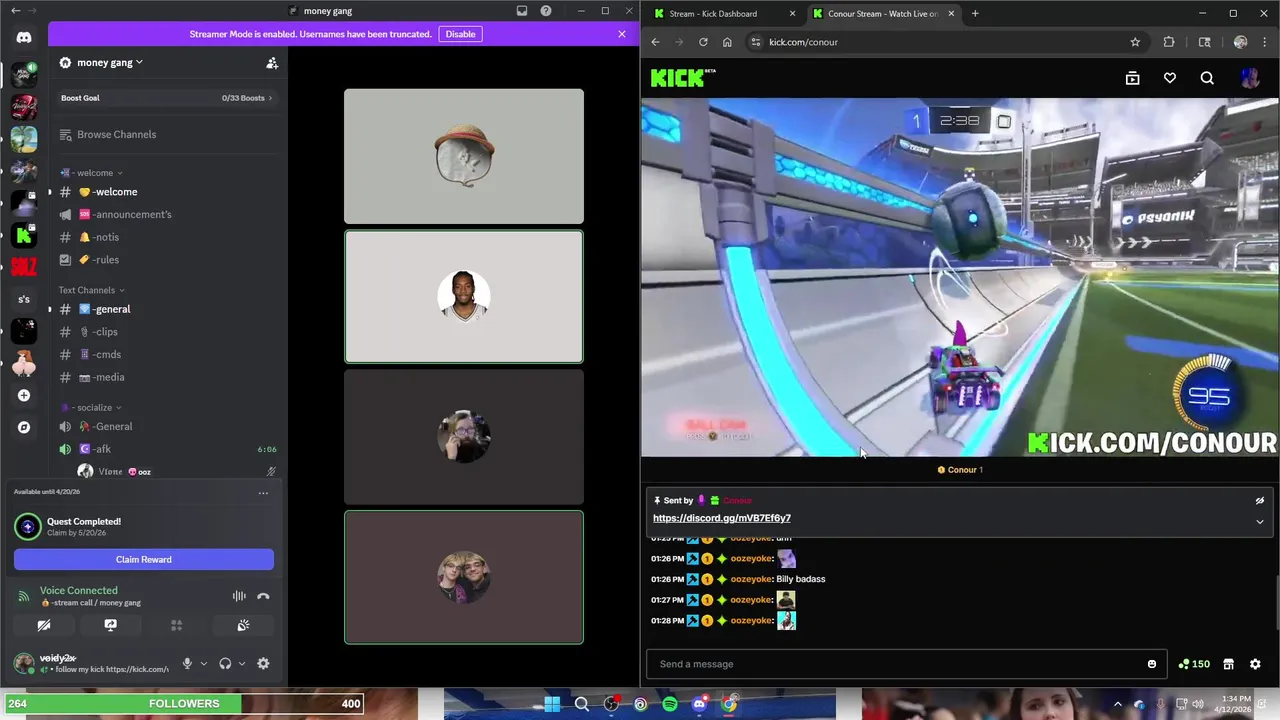Bookmark this page with the star icon
Screen dimensions: 1280x720
click(1135, 42)
